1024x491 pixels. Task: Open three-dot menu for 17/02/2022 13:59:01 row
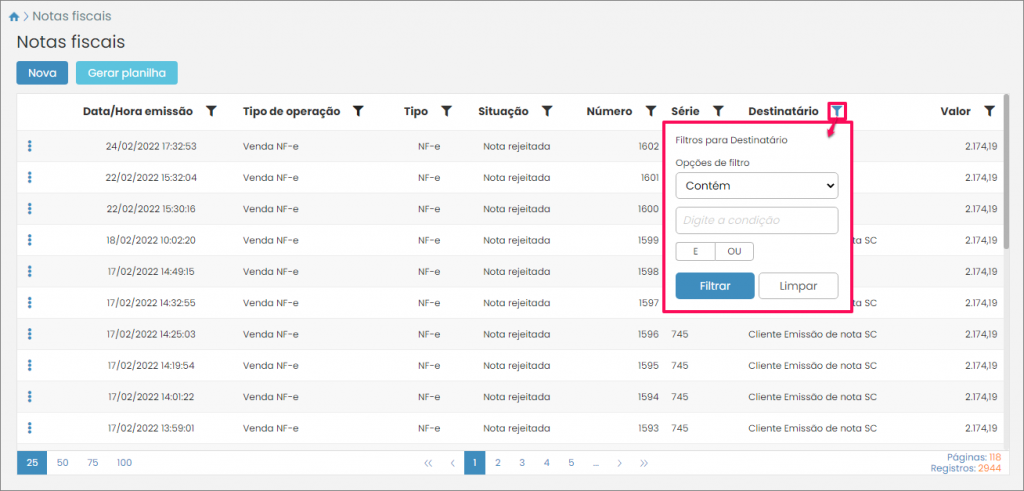coord(30,428)
